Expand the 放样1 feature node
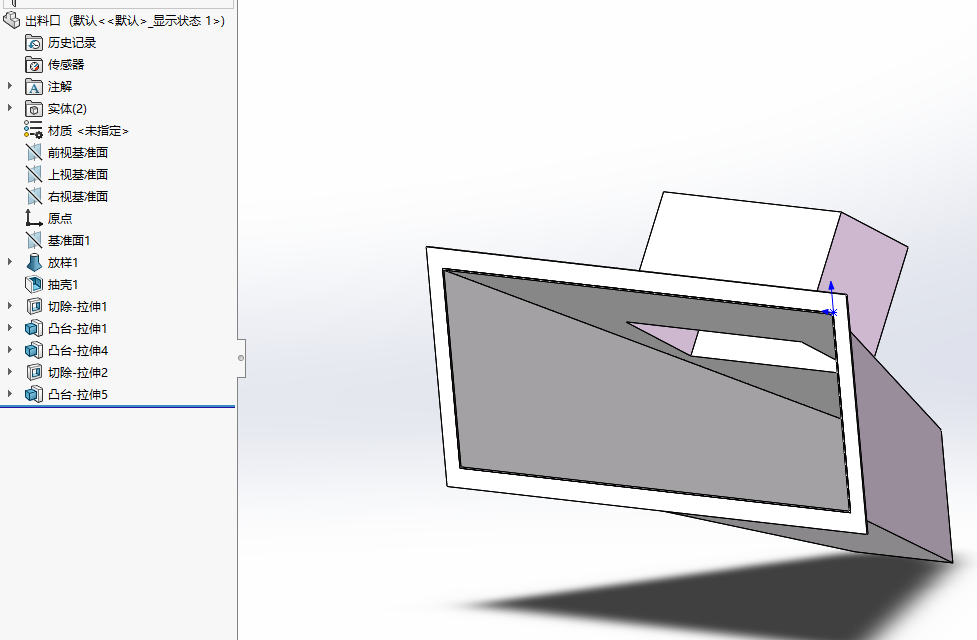 [x=9, y=262]
